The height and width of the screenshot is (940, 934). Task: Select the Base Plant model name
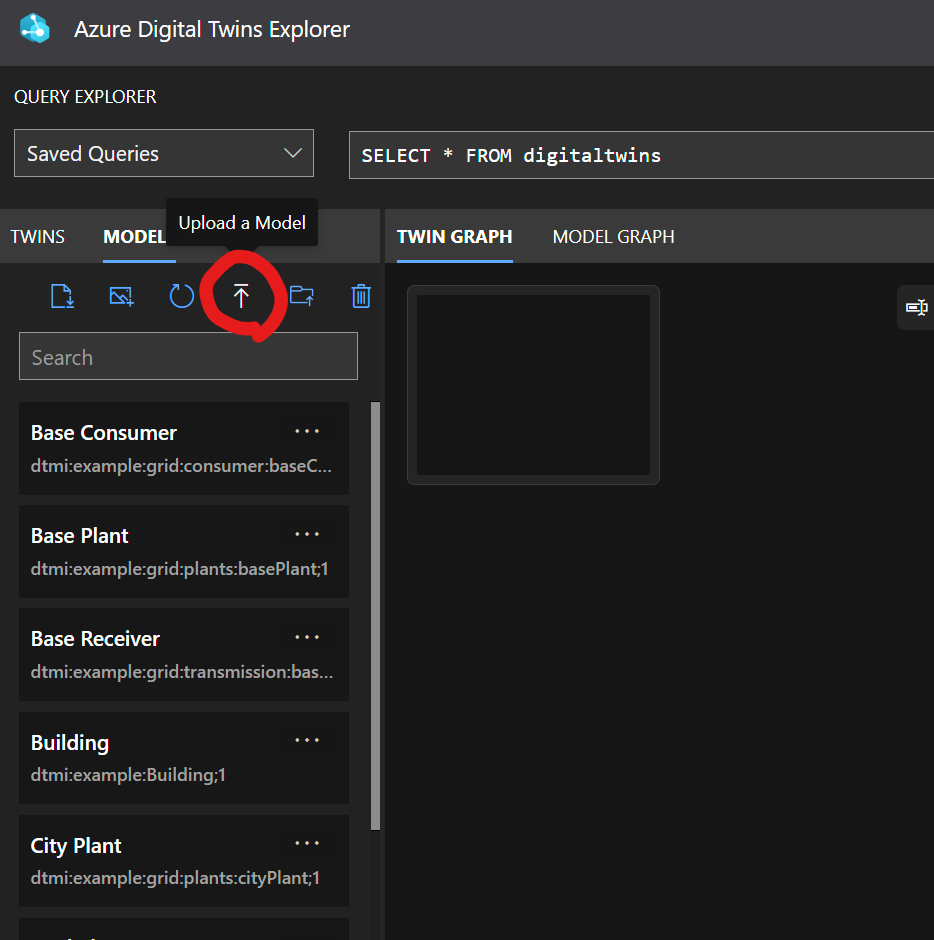click(x=80, y=536)
